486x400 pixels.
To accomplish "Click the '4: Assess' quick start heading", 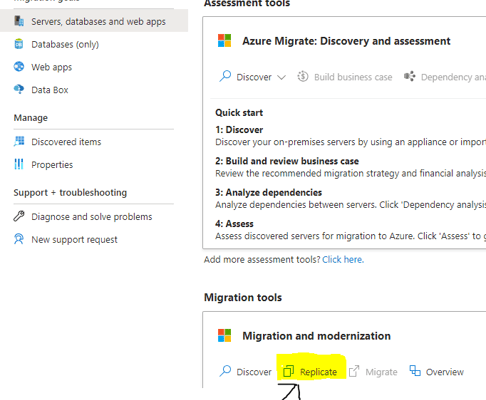I will pos(234,223).
